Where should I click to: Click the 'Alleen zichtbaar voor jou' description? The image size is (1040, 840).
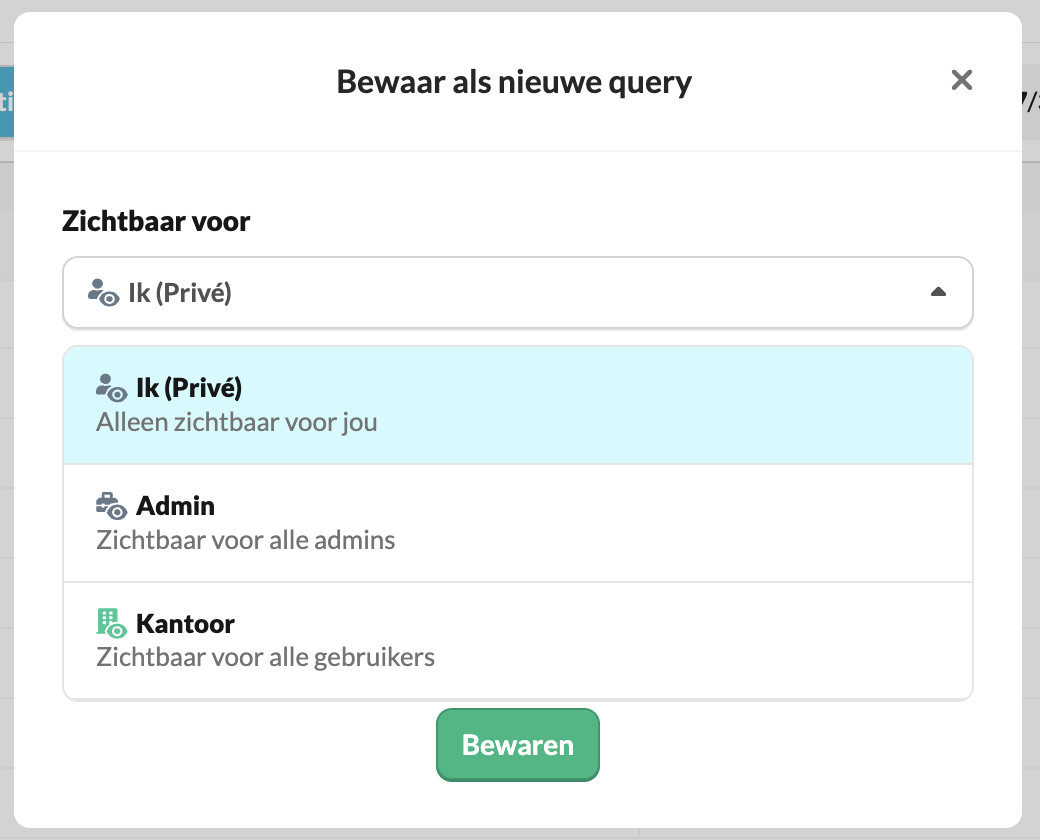click(x=237, y=422)
